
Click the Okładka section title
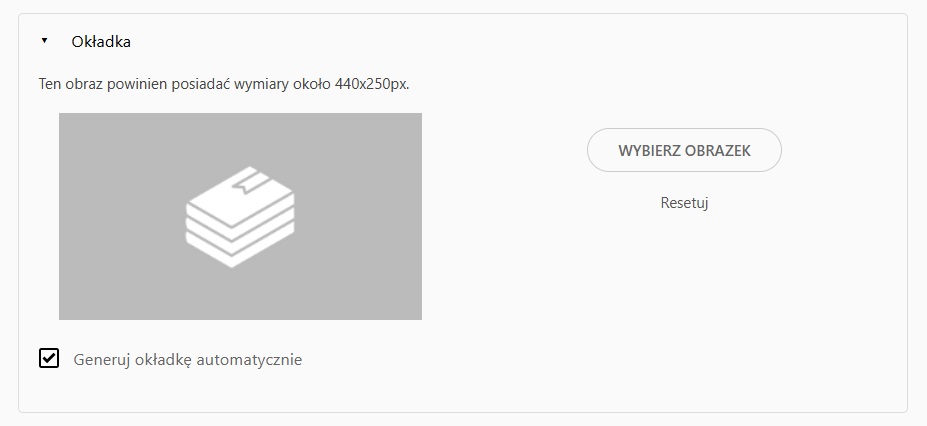tap(101, 42)
